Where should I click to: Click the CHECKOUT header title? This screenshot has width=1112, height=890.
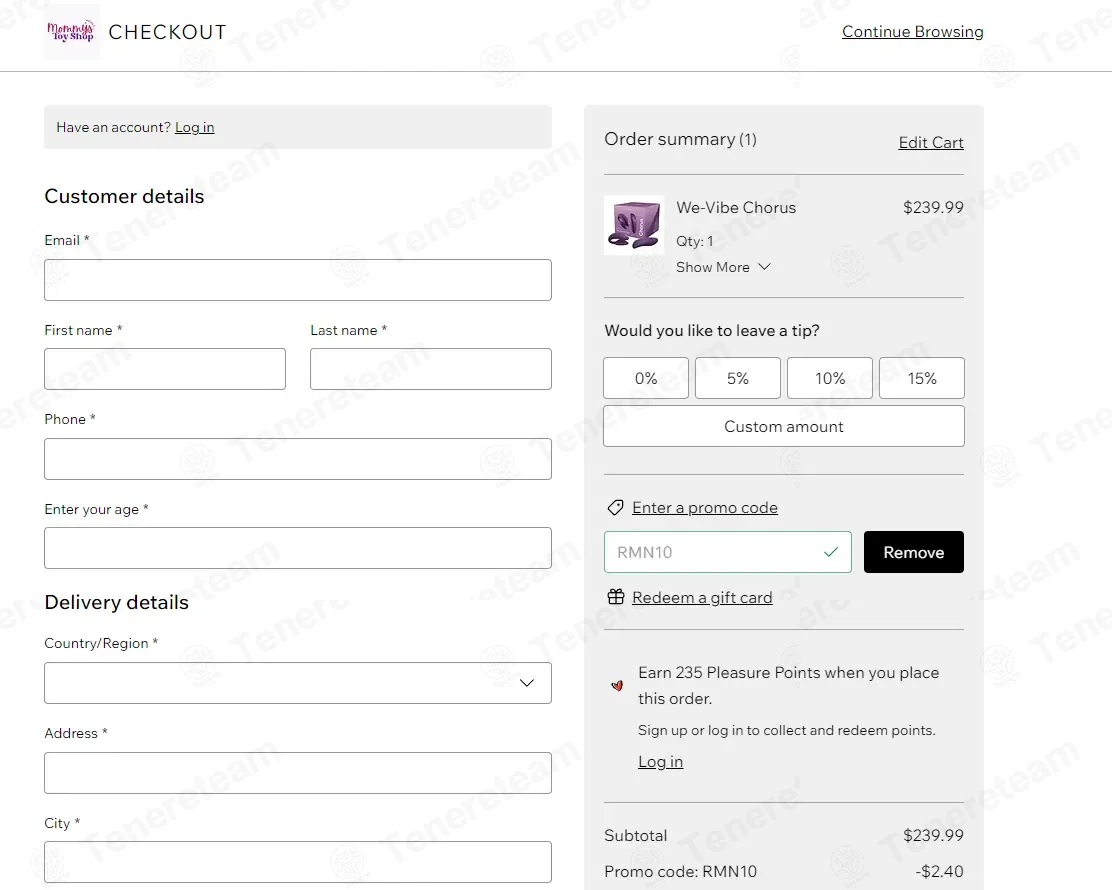[x=167, y=33]
